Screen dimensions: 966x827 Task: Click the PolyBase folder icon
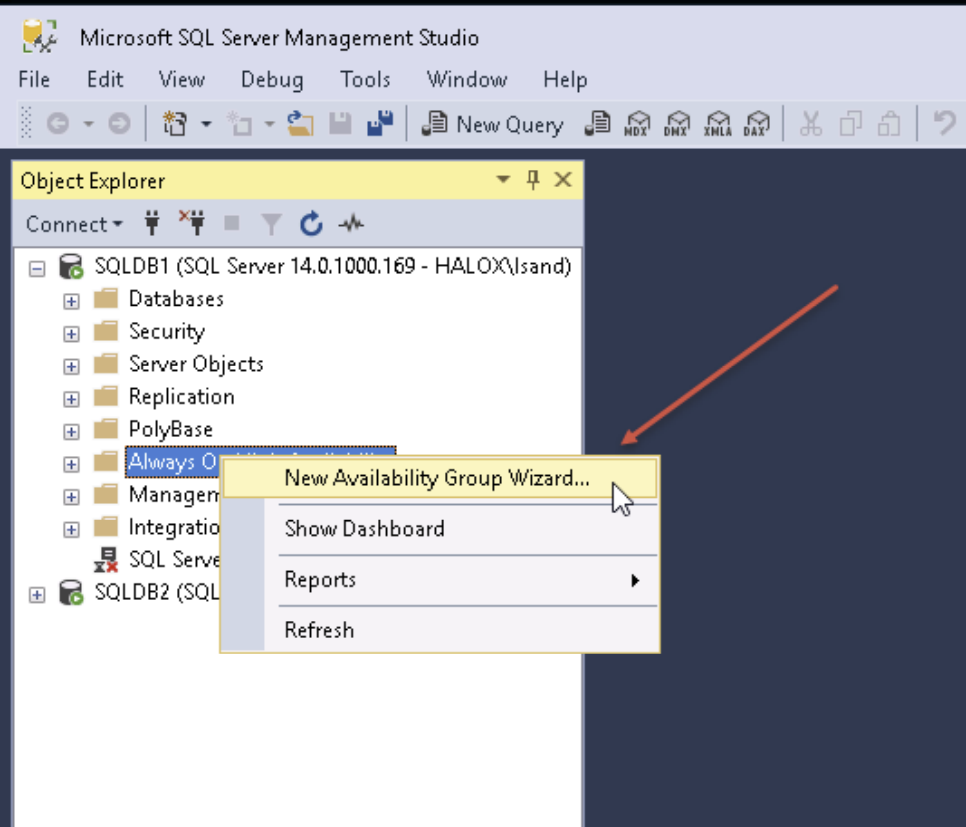106,428
